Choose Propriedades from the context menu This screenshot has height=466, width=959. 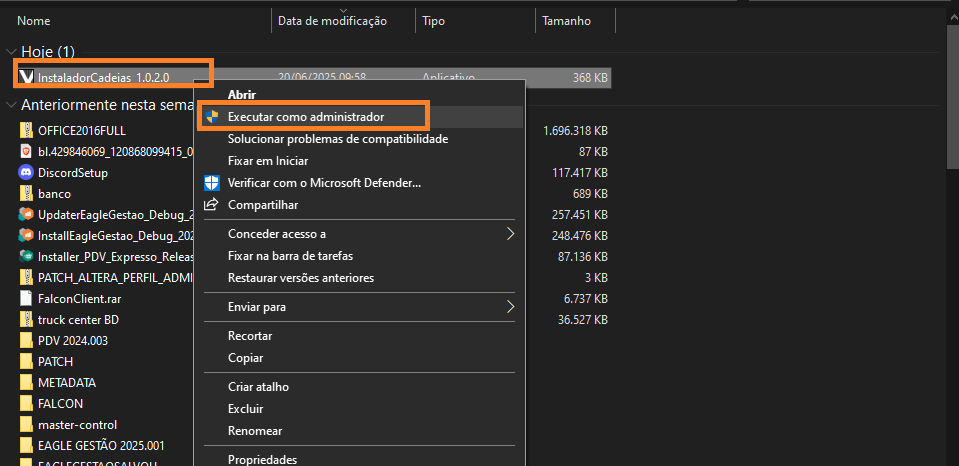(x=262, y=459)
